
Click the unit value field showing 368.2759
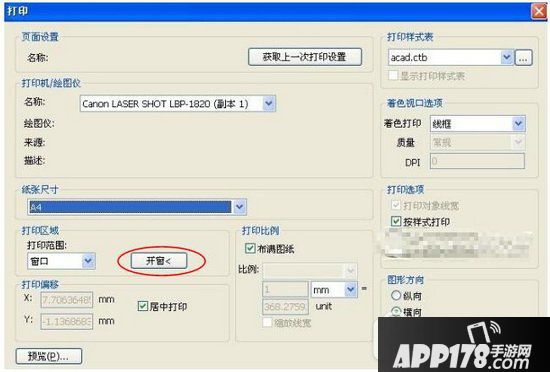pyautogui.click(x=285, y=307)
